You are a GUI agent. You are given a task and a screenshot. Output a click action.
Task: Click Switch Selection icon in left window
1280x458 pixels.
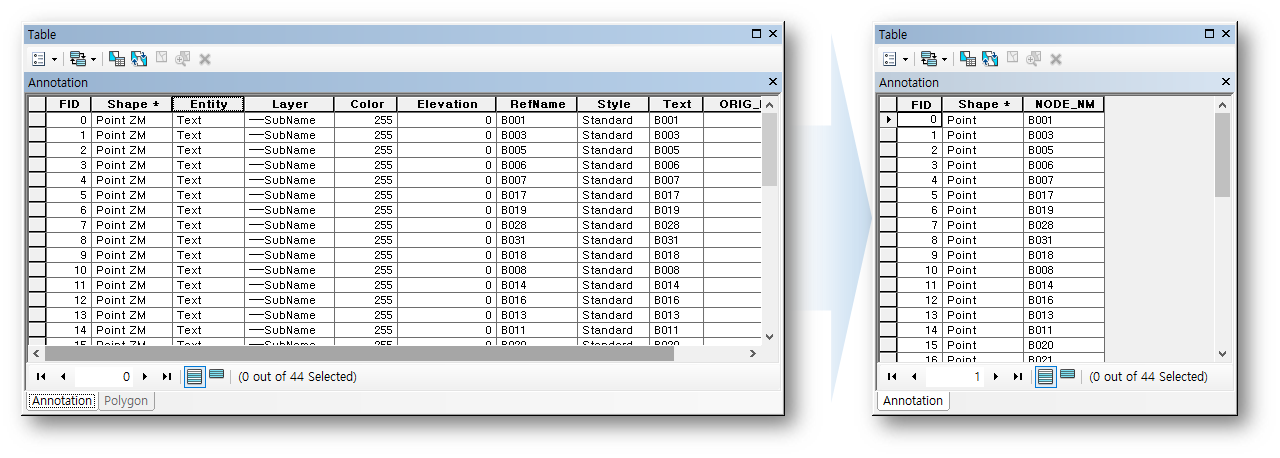(x=139, y=59)
